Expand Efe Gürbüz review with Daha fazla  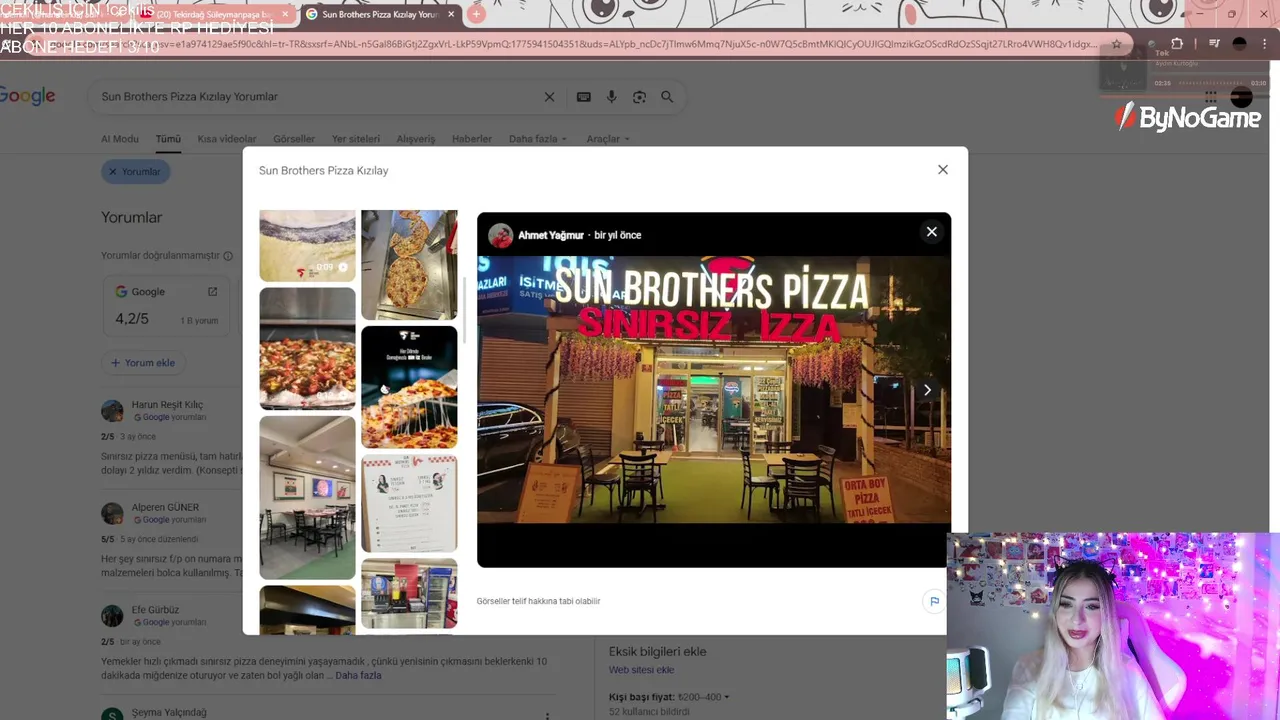(x=358, y=676)
